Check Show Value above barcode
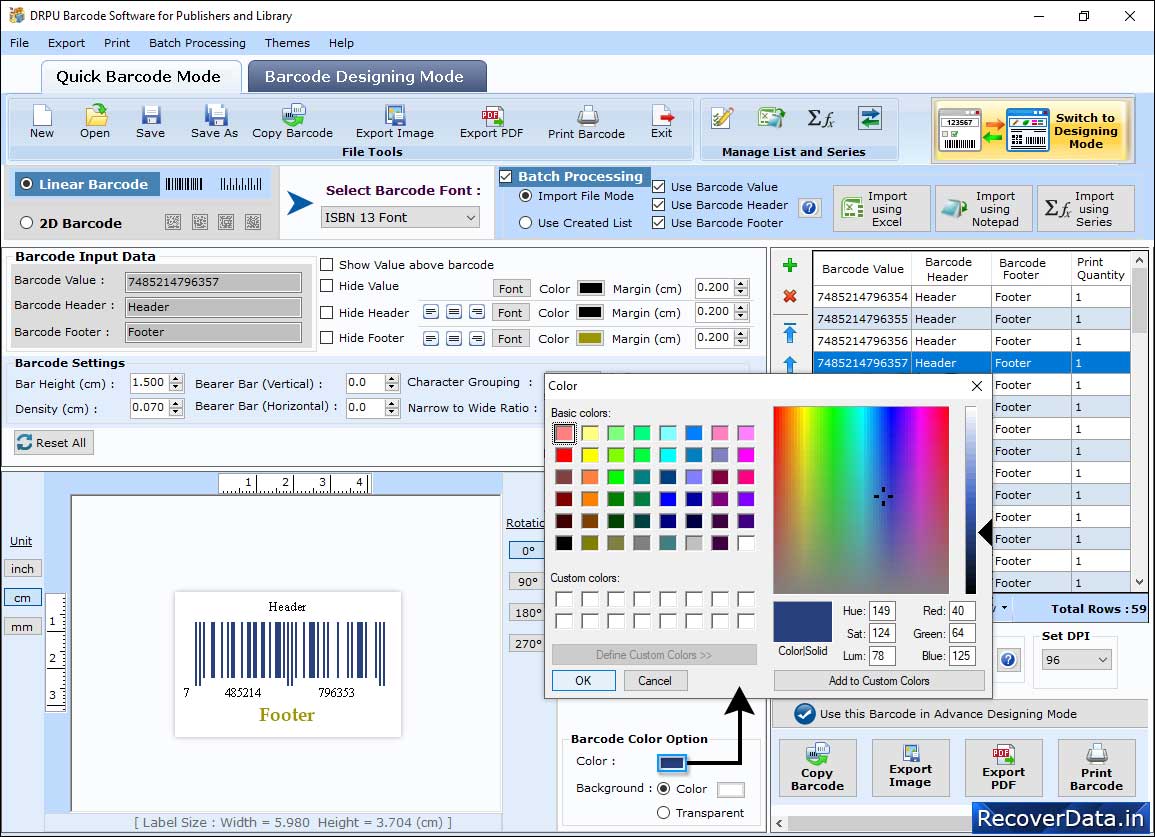This screenshot has width=1155, height=837. (326, 265)
